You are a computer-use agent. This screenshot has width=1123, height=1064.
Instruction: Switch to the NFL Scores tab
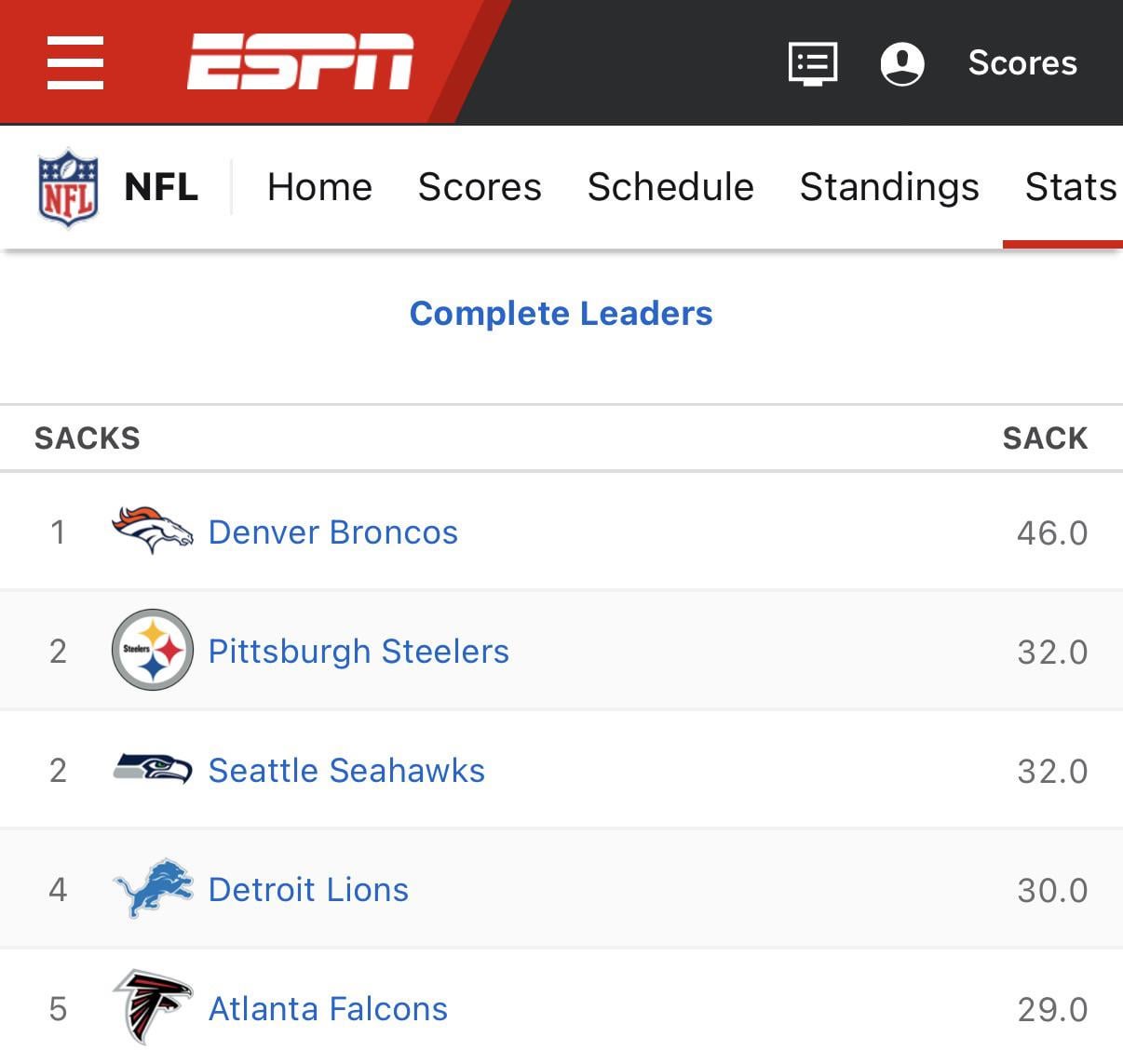[x=480, y=187]
